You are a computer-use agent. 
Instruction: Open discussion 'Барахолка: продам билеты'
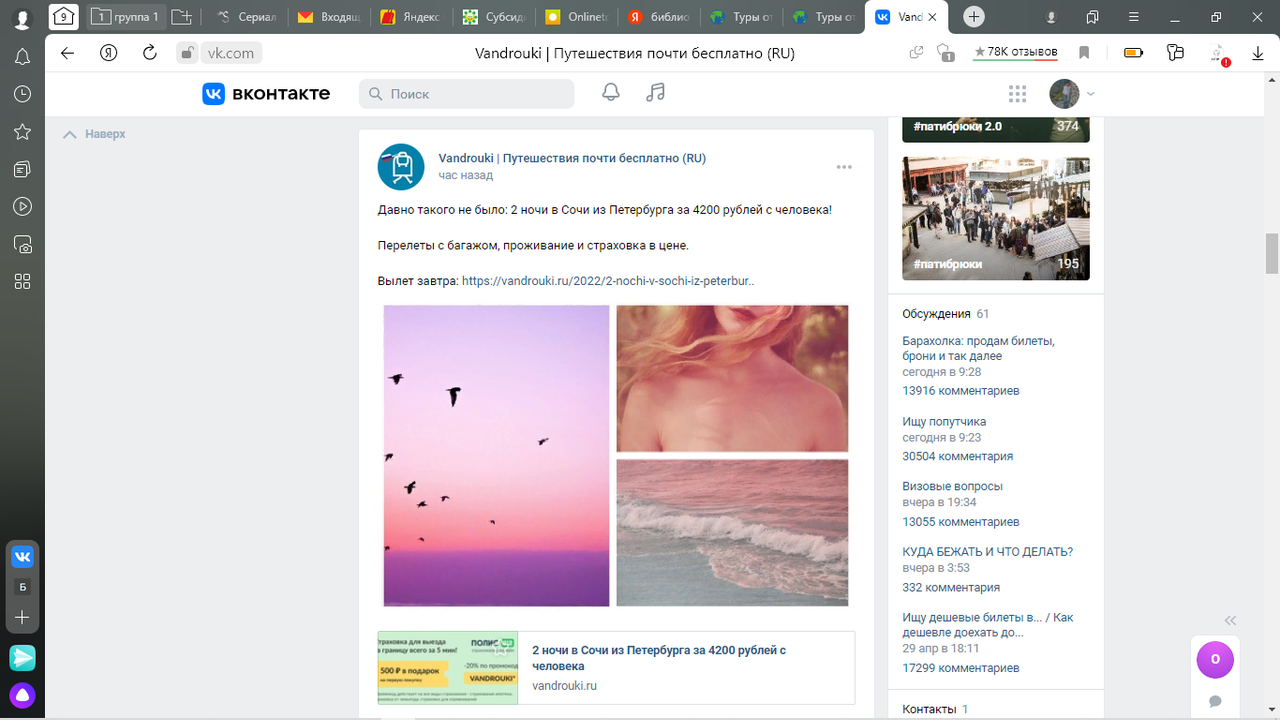[x=978, y=348]
